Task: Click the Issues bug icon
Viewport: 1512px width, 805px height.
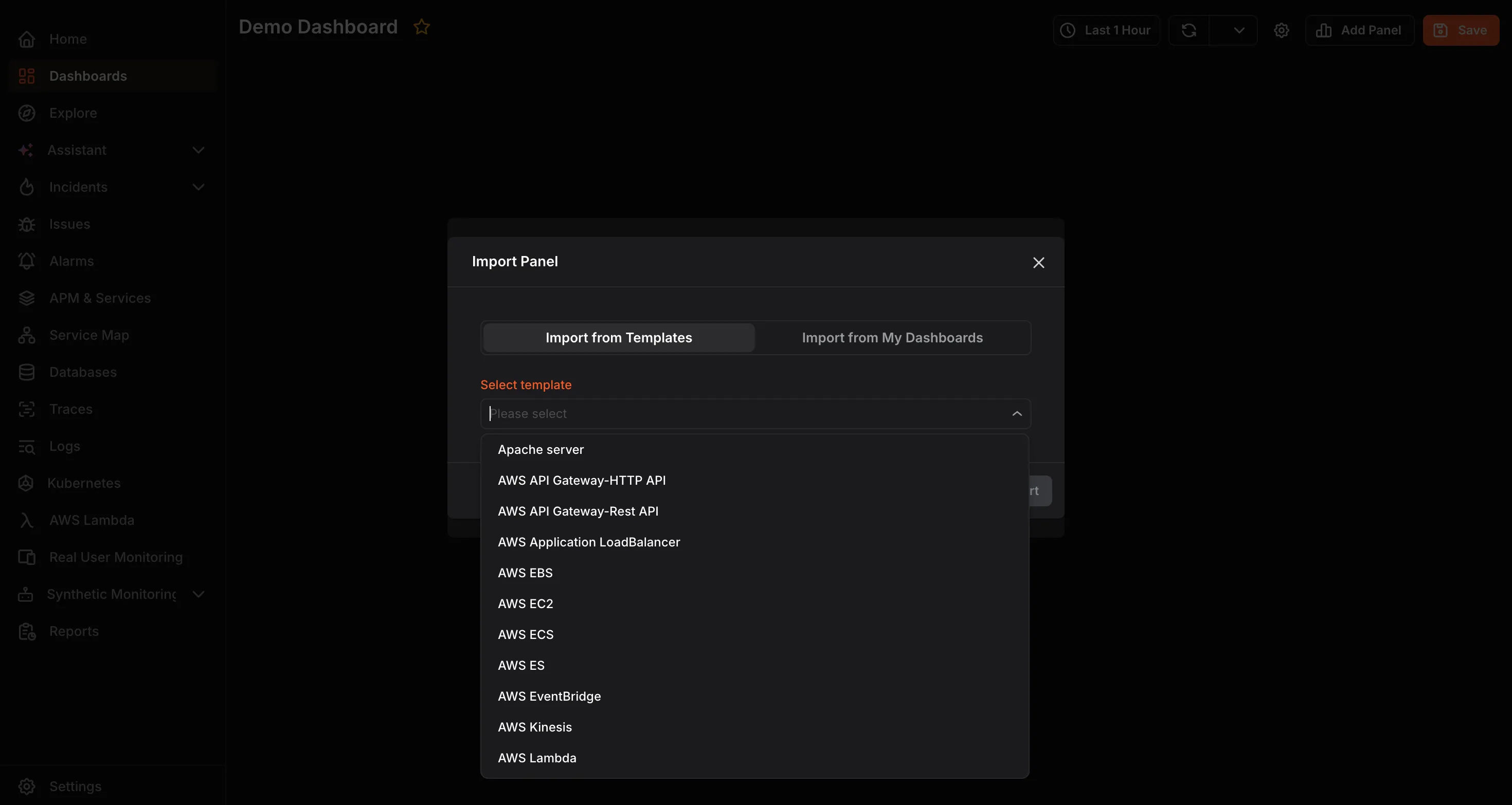Action: (26, 224)
